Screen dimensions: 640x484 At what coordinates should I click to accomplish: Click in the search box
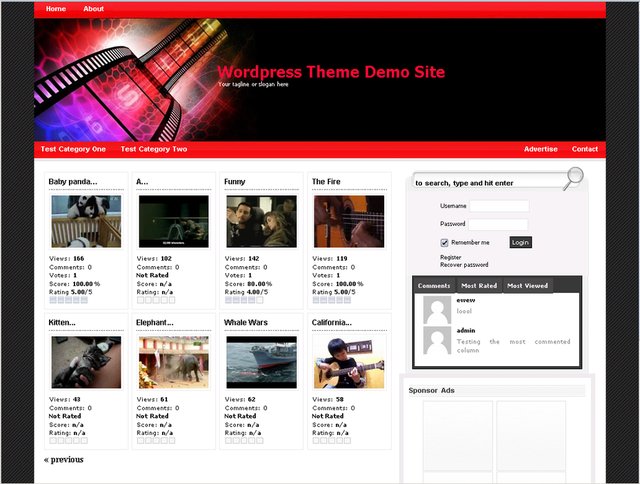488,183
